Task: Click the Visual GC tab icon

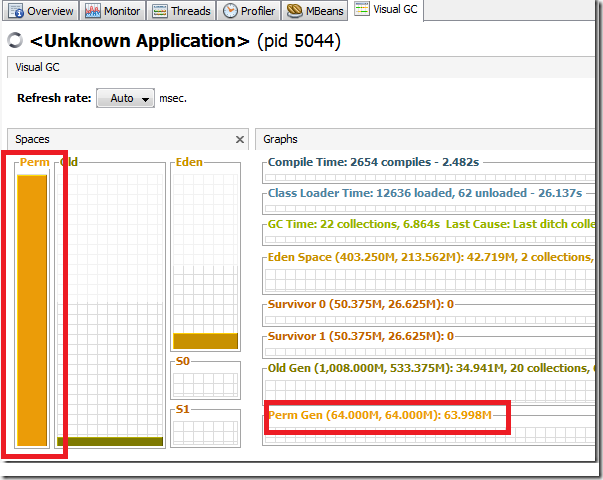Action: coord(362,11)
